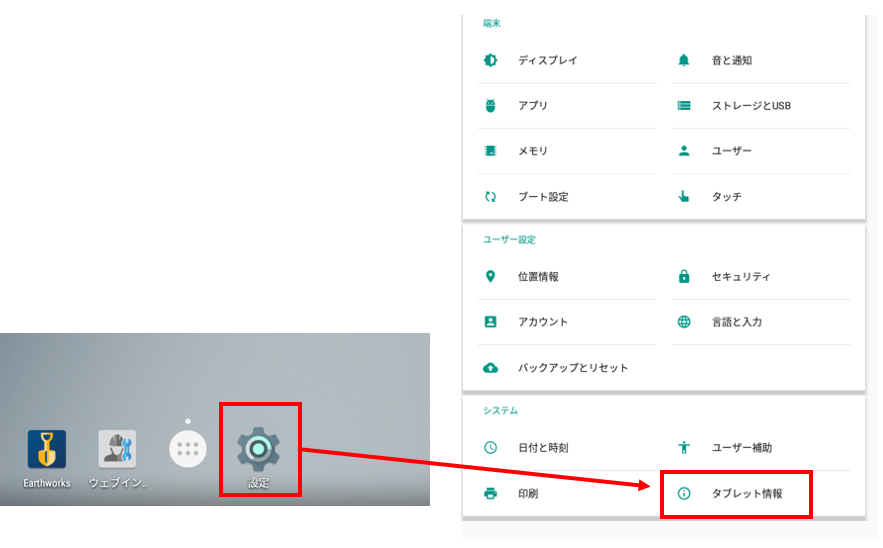
Task: Open the Earthworks app icon
Action: (46, 450)
